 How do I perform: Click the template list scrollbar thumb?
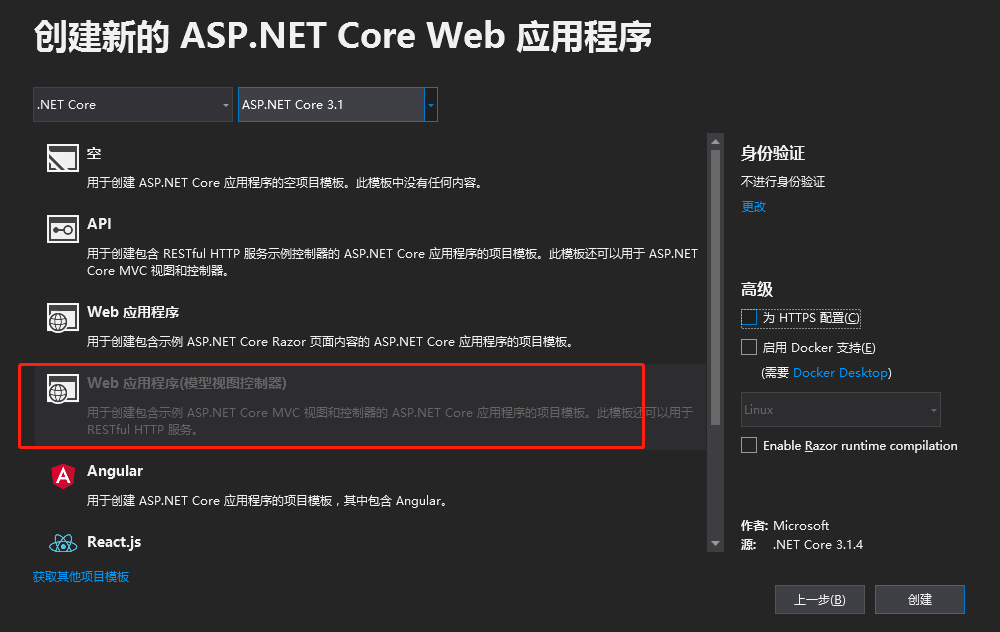716,288
